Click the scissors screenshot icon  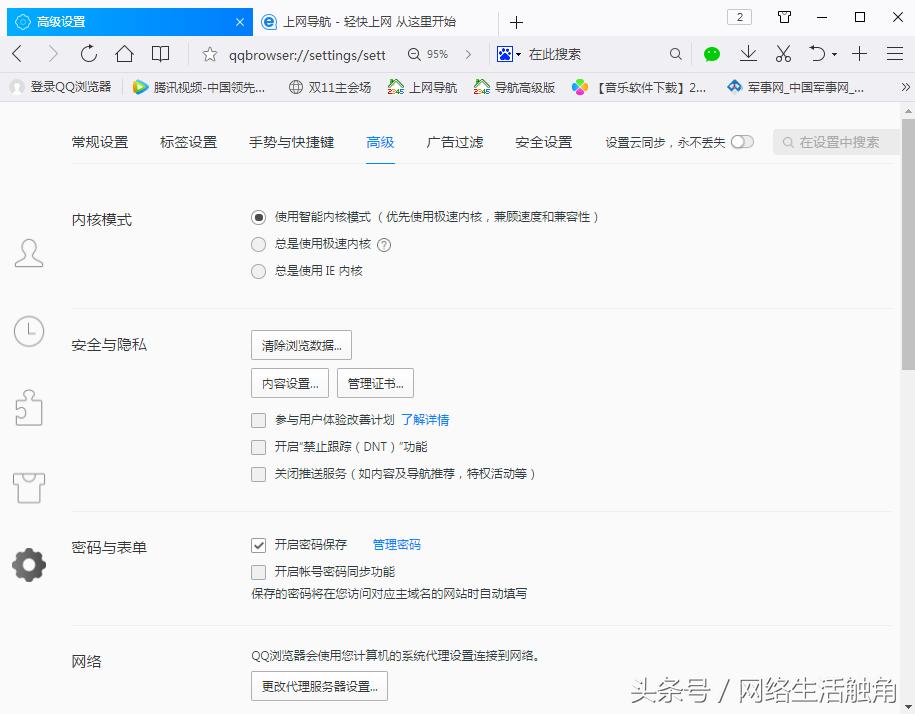coord(783,54)
